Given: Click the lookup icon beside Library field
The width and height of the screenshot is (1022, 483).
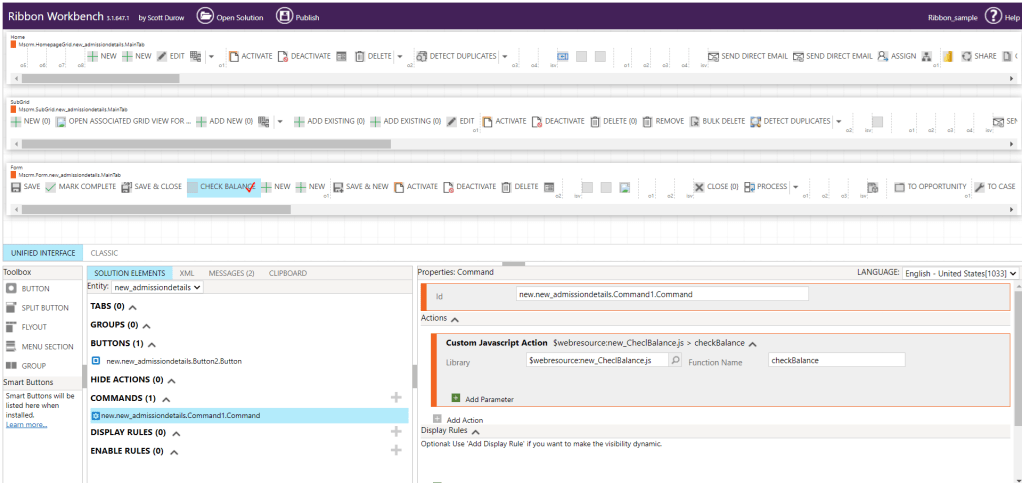Looking at the screenshot, I should point(675,360).
